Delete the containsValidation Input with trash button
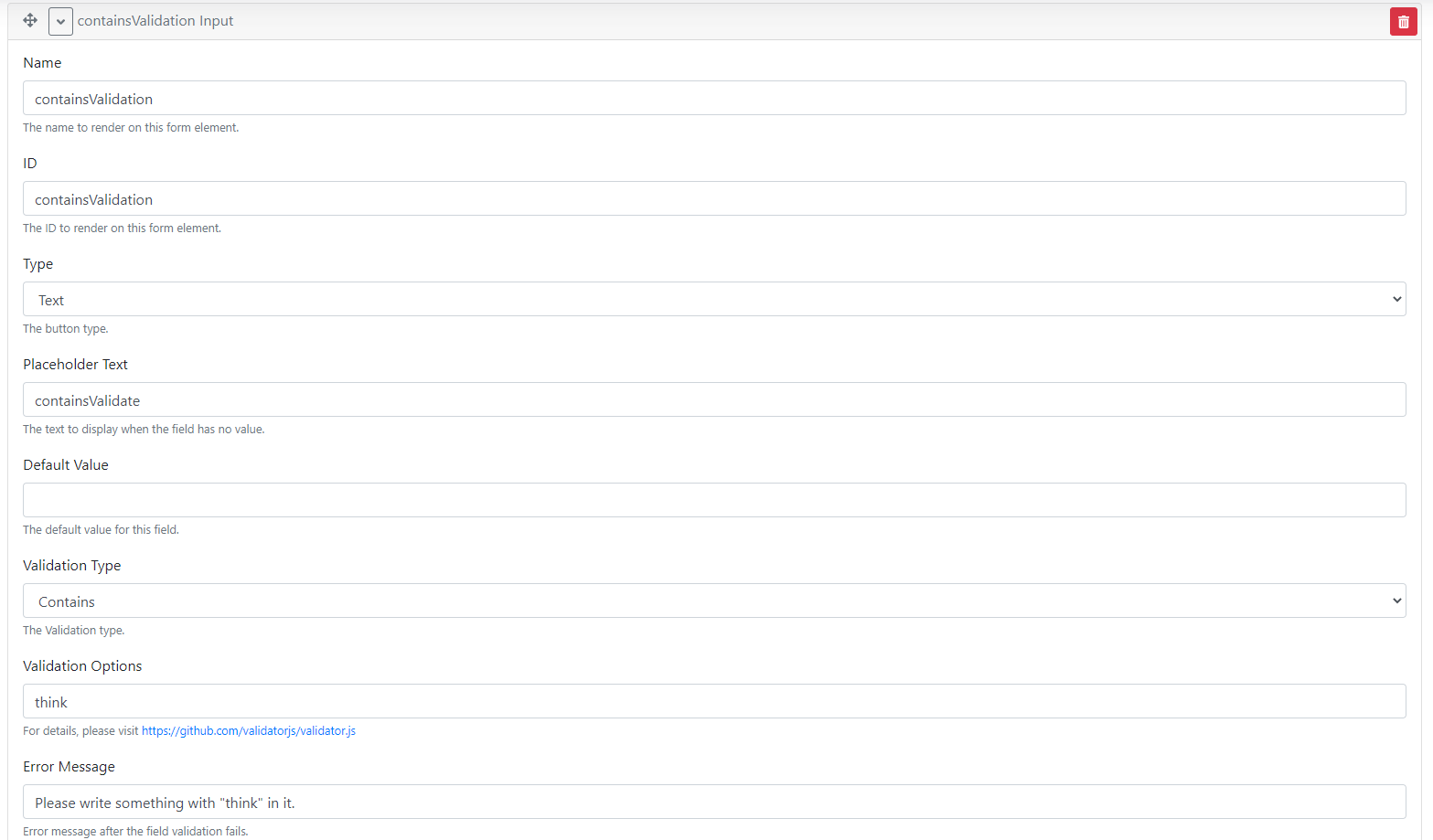This screenshot has width=1433, height=840. (1403, 22)
